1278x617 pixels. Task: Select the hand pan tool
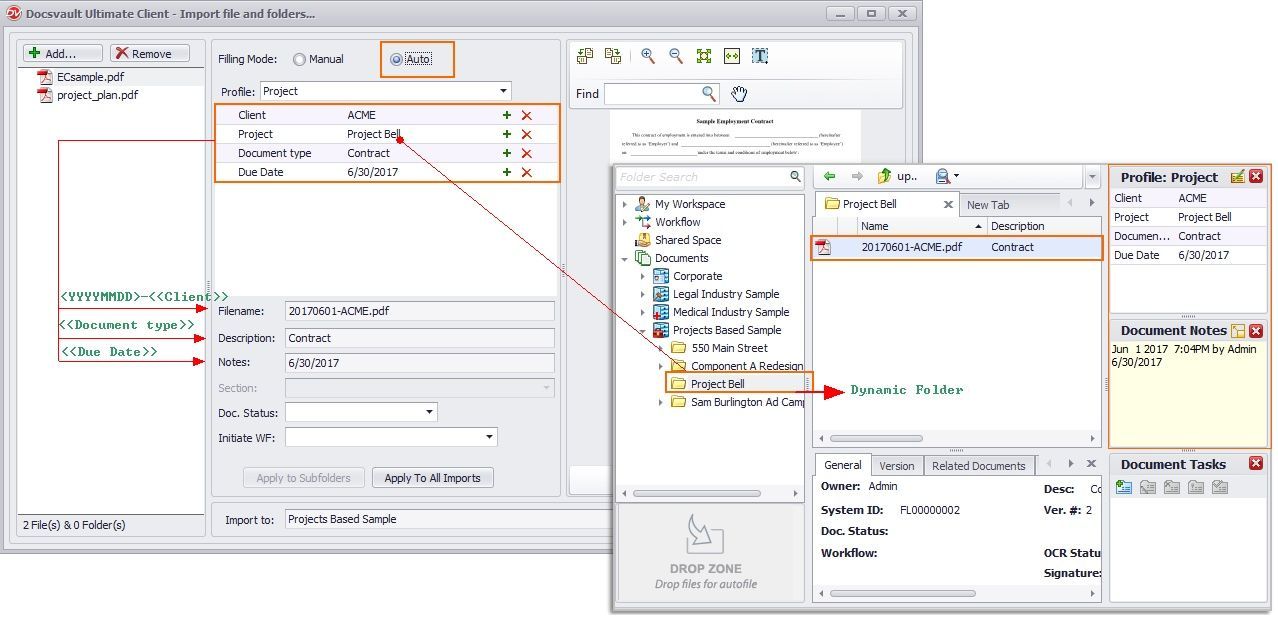739,94
